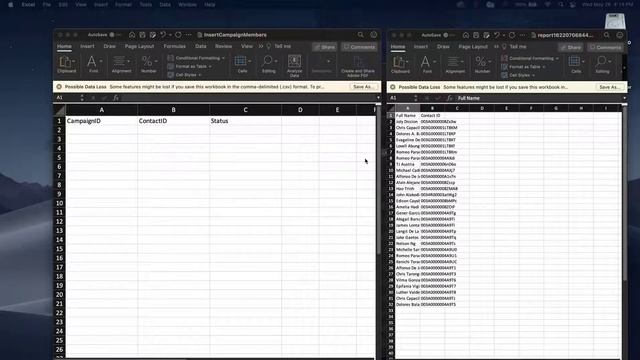Open Home icon in InsertCampaignMembers title bar

click(132, 35)
